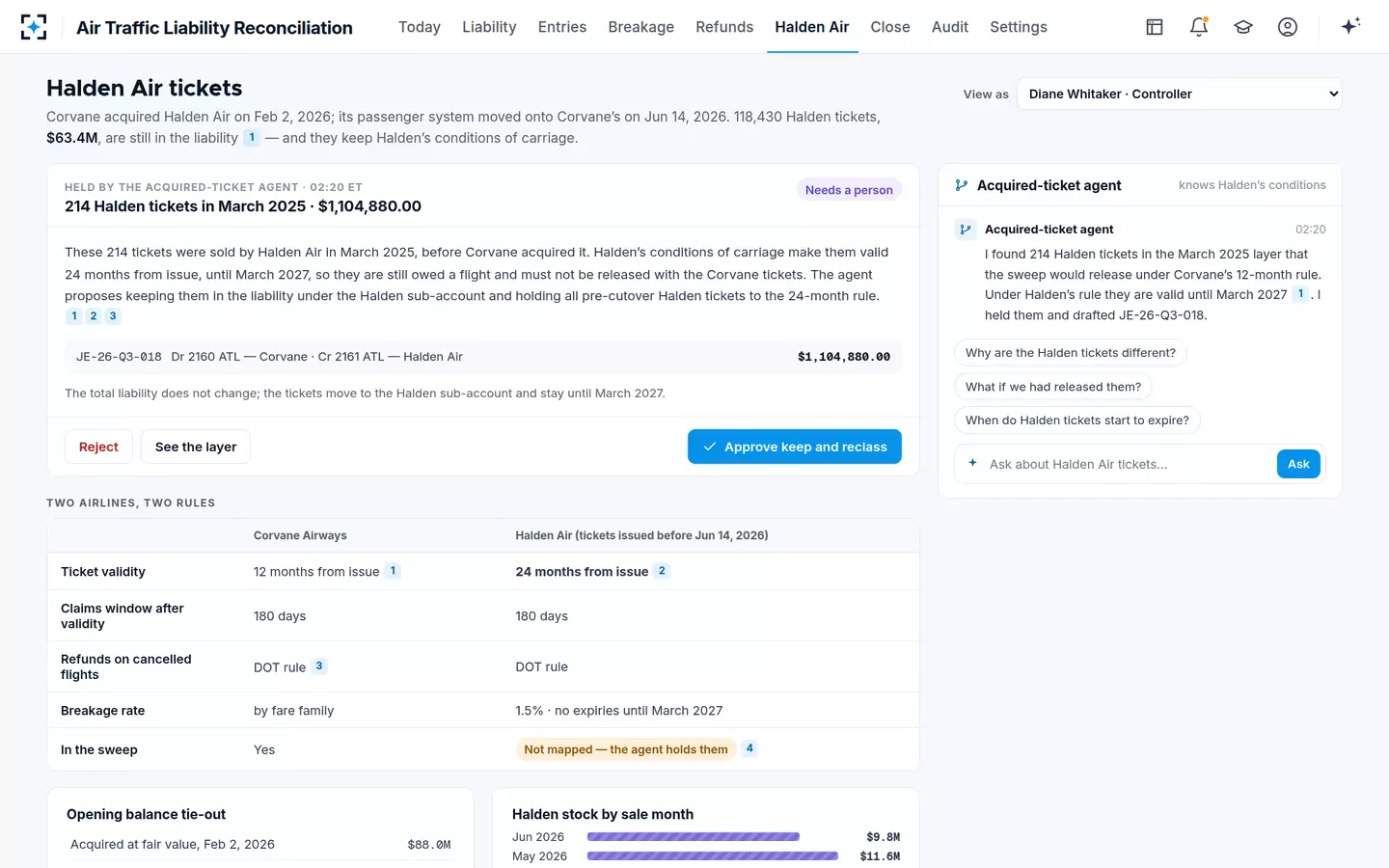
Task: Open the Entries tab
Action: [562, 27]
